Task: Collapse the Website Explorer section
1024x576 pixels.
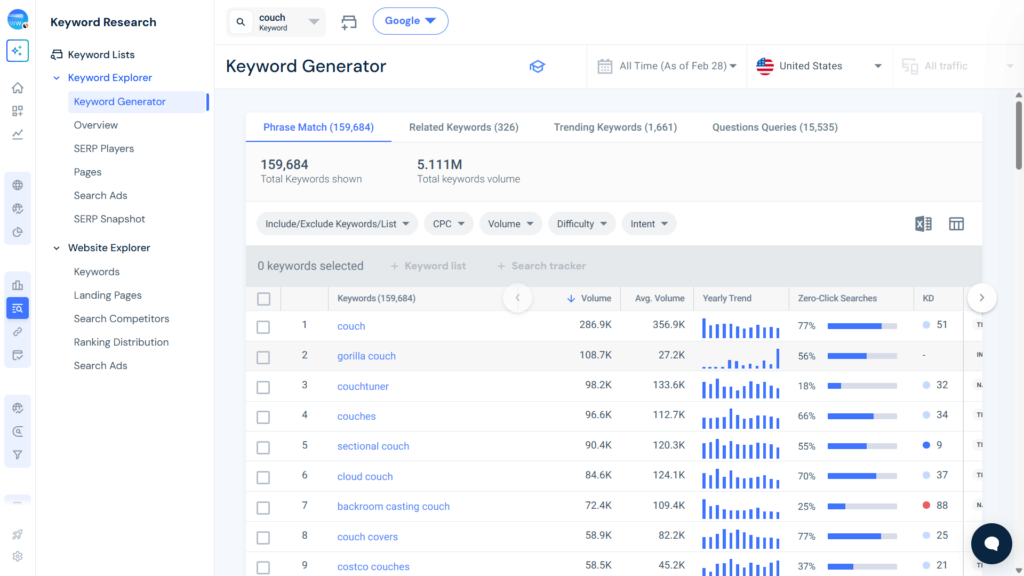Action: pyautogui.click(x=57, y=247)
